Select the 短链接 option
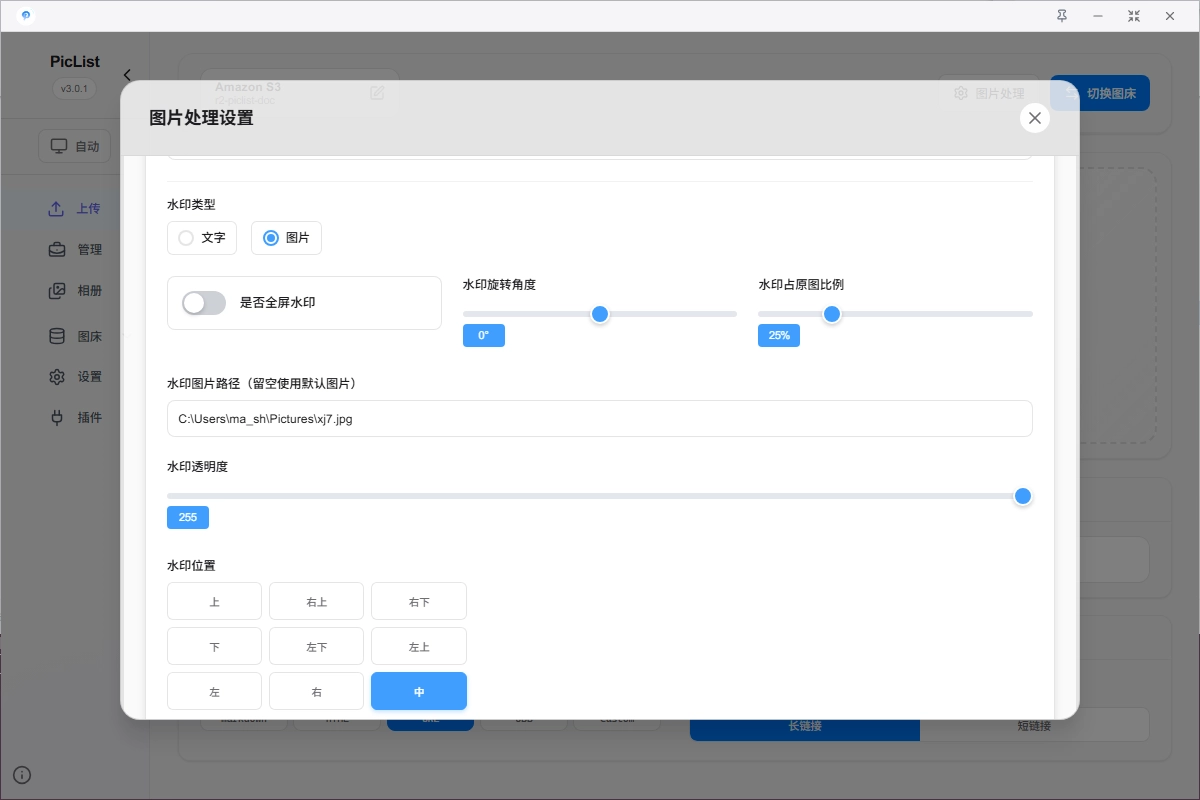Viewport: 1200px width, 800px height. pyautogui.click(x=1034, y=725)
